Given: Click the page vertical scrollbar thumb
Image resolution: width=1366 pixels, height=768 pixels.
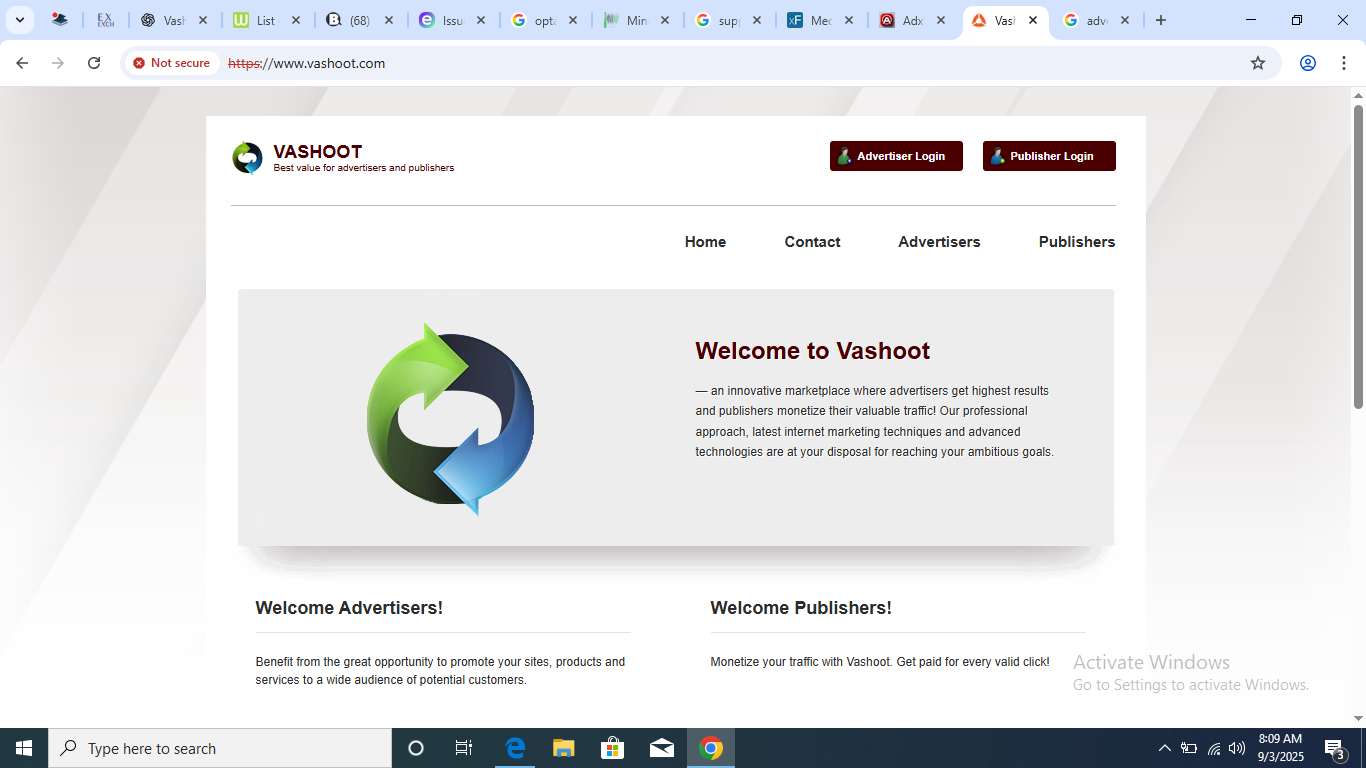Looking at the screenshot, I should click(x=1358, y=256).
